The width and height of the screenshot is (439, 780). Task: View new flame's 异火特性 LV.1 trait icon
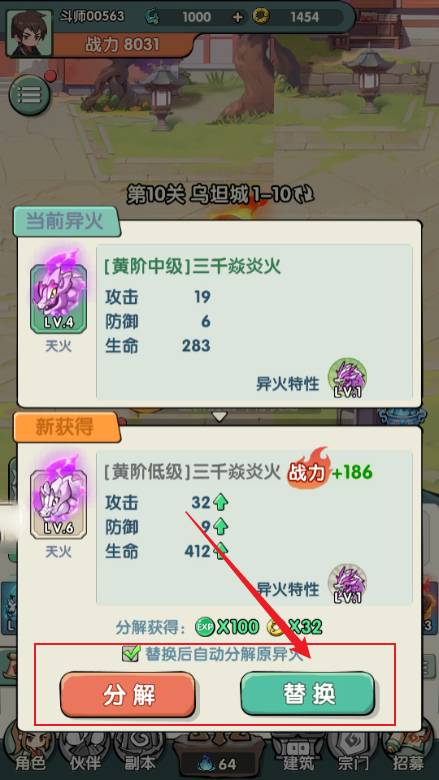pyautogui.click(x=347, y=584)
